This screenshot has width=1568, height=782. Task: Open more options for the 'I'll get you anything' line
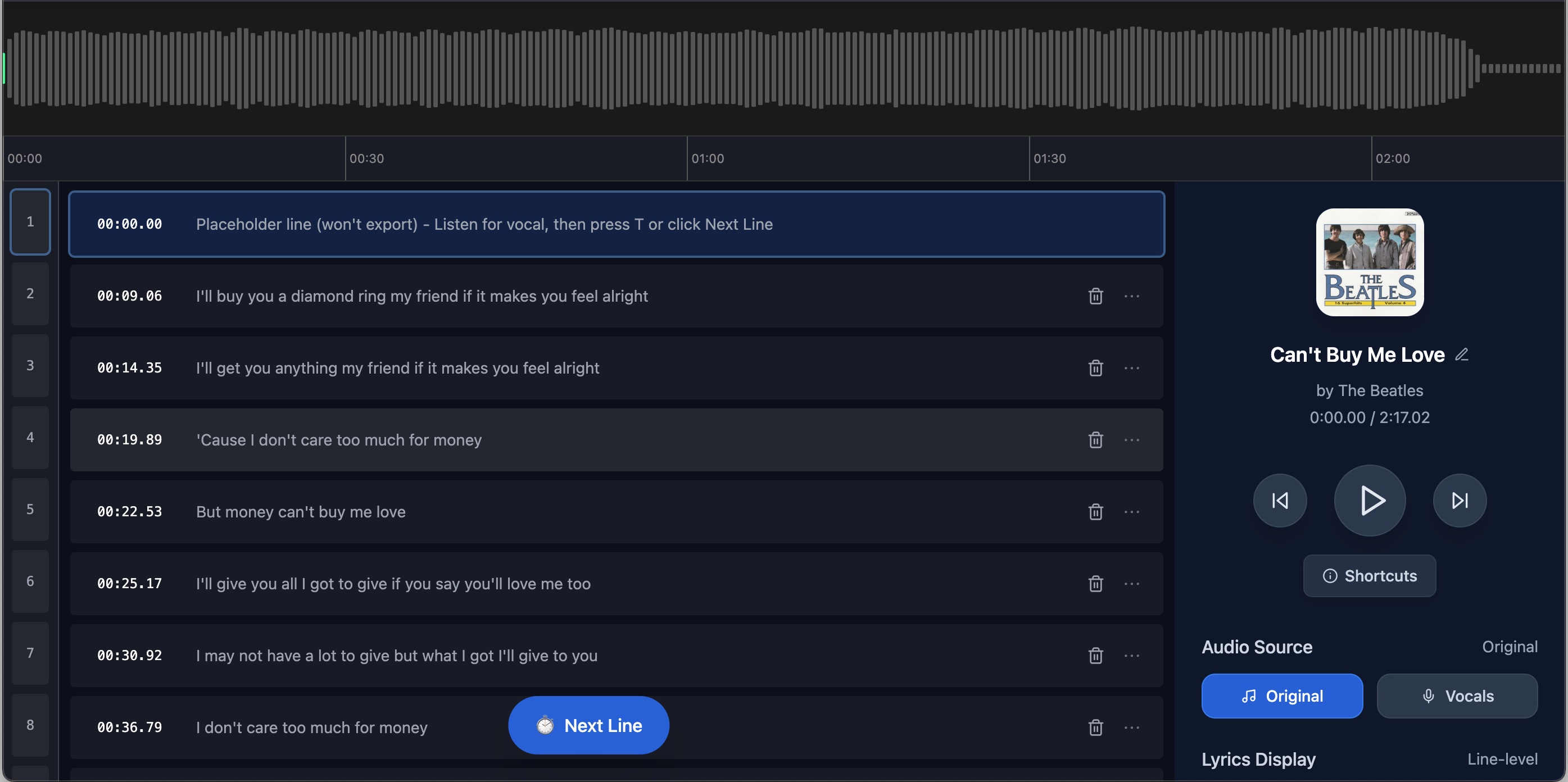1131,367
